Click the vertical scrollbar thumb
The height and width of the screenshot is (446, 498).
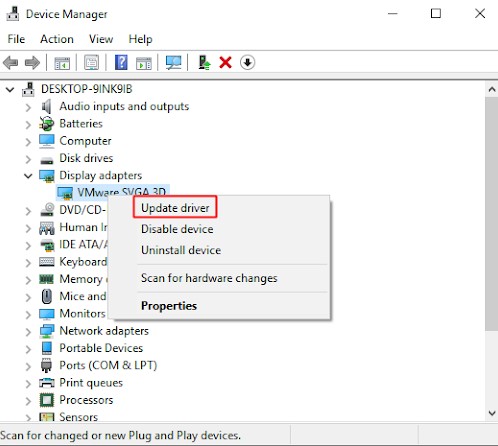coord(492,214)
